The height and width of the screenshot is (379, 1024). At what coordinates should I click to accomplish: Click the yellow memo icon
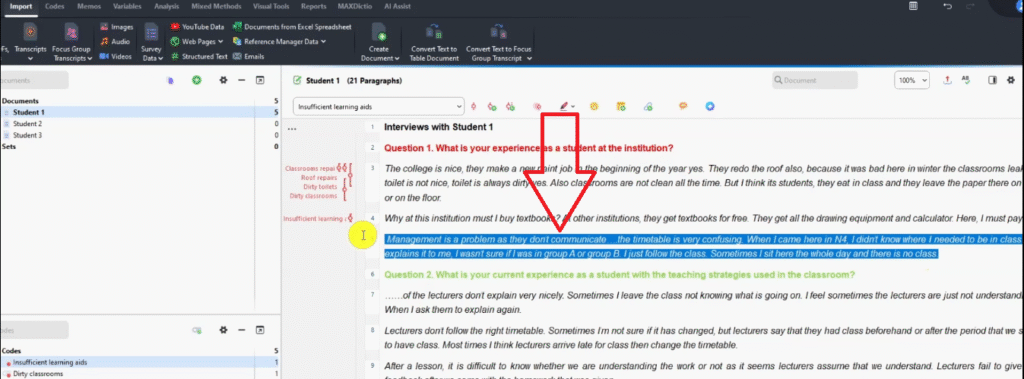(620, 106)
